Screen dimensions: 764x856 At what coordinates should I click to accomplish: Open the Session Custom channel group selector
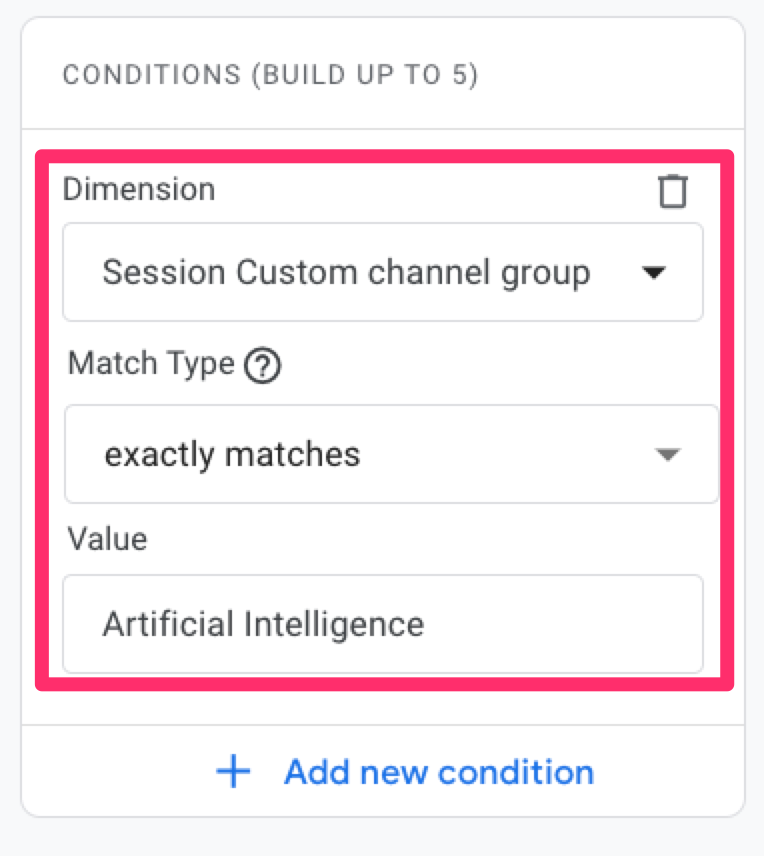(x=382, y=272)
